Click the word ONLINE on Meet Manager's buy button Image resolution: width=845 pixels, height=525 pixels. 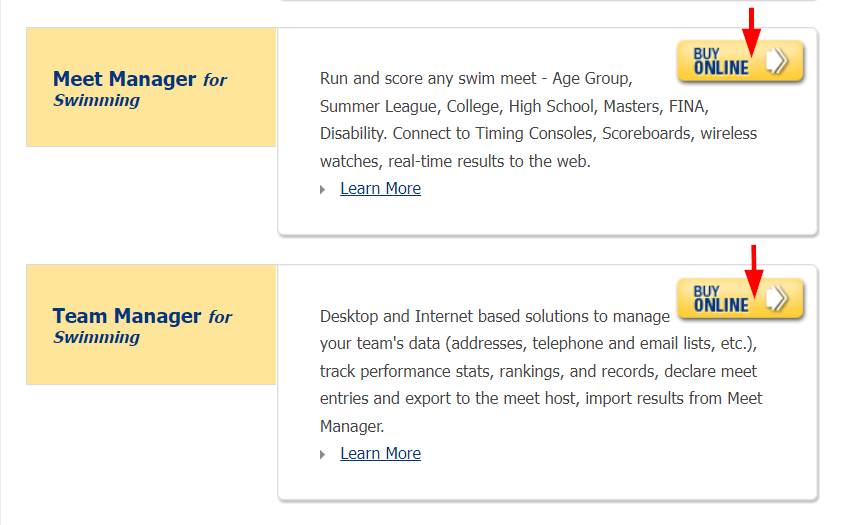pos(721,68)
